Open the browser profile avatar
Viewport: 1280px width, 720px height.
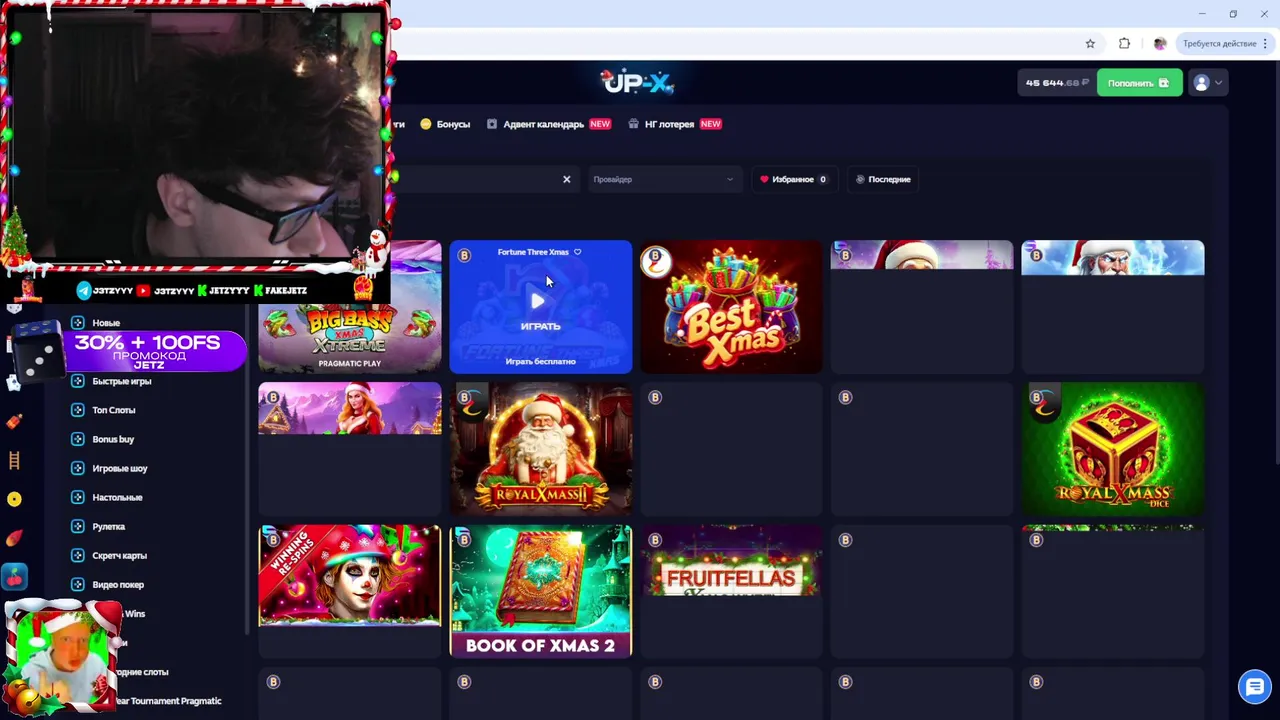1160,43
